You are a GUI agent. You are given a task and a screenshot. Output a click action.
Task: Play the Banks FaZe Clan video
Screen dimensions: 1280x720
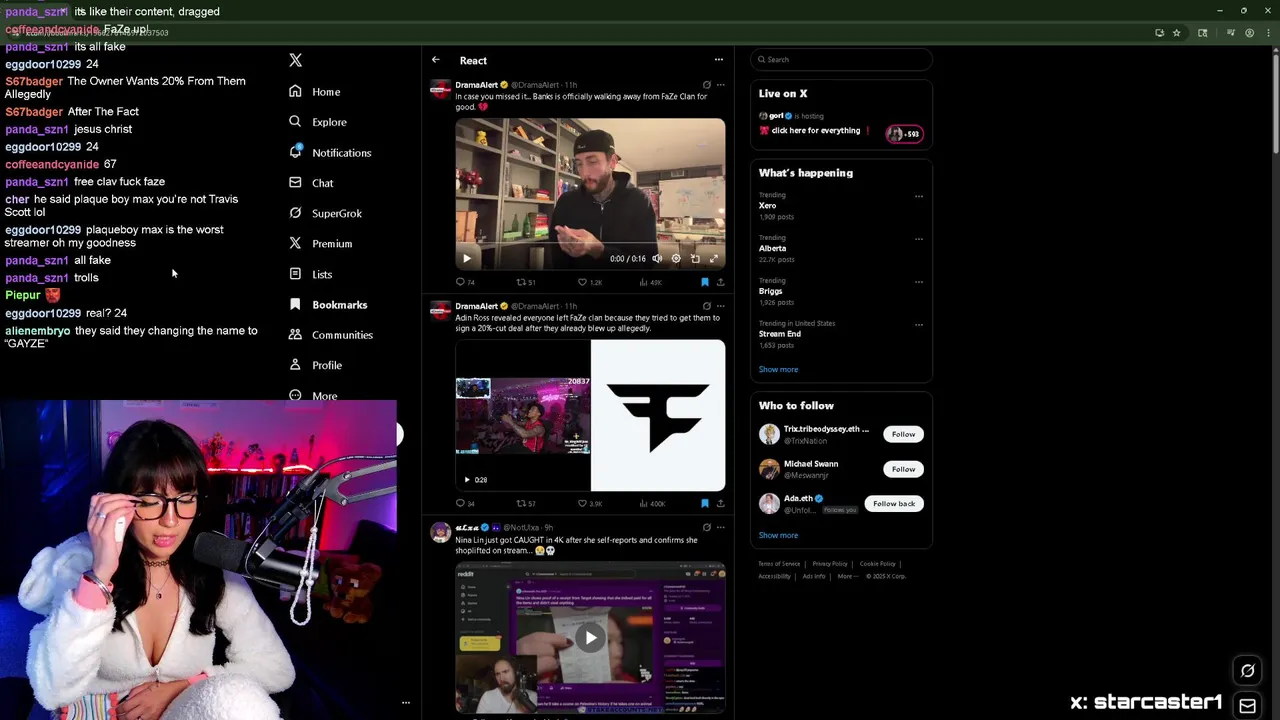click(x=467, y=258)
